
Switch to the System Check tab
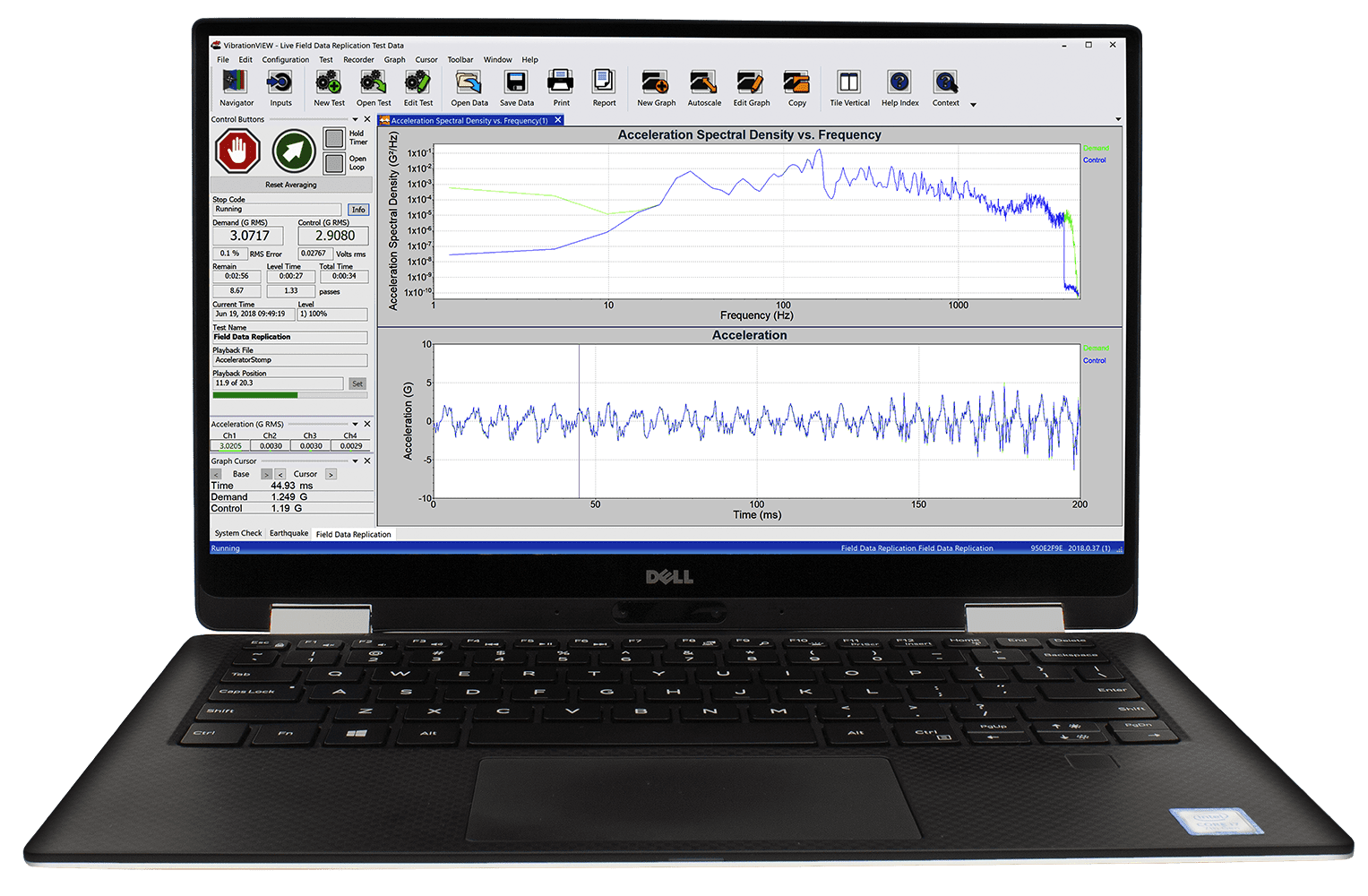[238, 533]
